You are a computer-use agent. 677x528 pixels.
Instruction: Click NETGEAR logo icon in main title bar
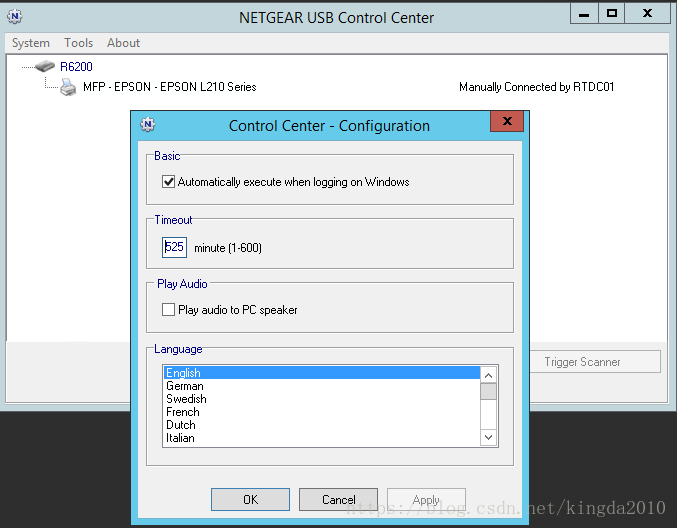[15, 16]
